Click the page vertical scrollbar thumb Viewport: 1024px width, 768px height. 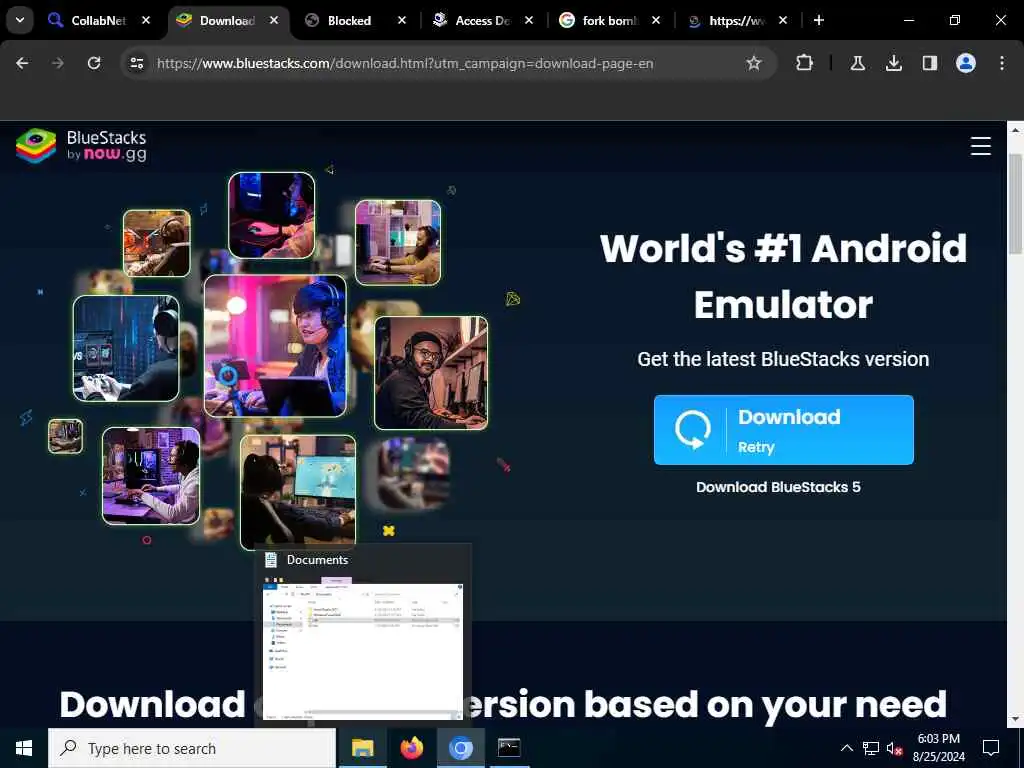[x=1015, y=204]
